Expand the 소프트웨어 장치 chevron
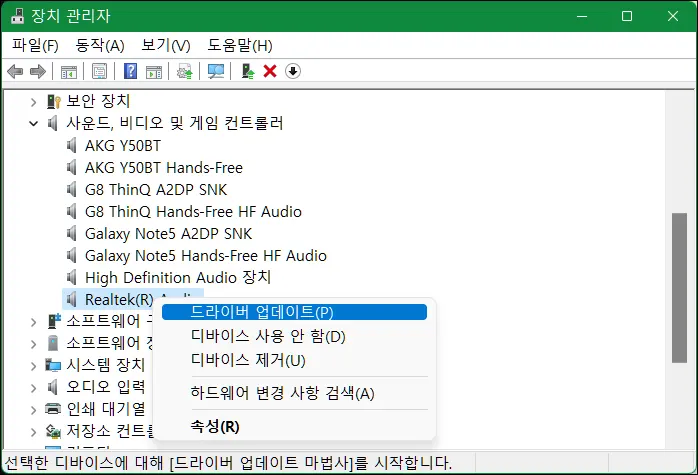The image size is (698, 475). (33, 344)
